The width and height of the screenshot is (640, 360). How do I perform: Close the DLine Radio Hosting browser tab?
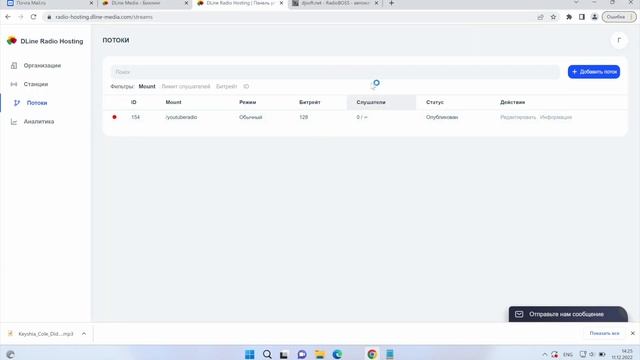(281, 3)
